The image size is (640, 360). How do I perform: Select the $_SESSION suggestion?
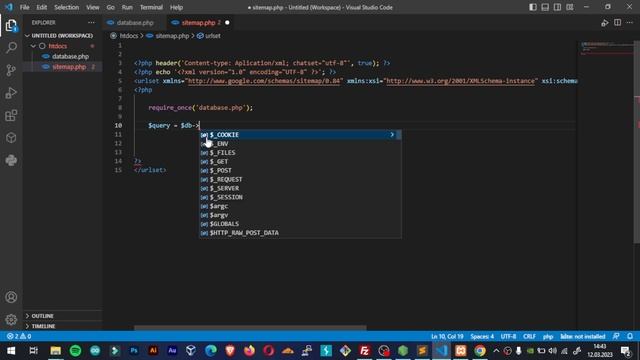(300, 197)
